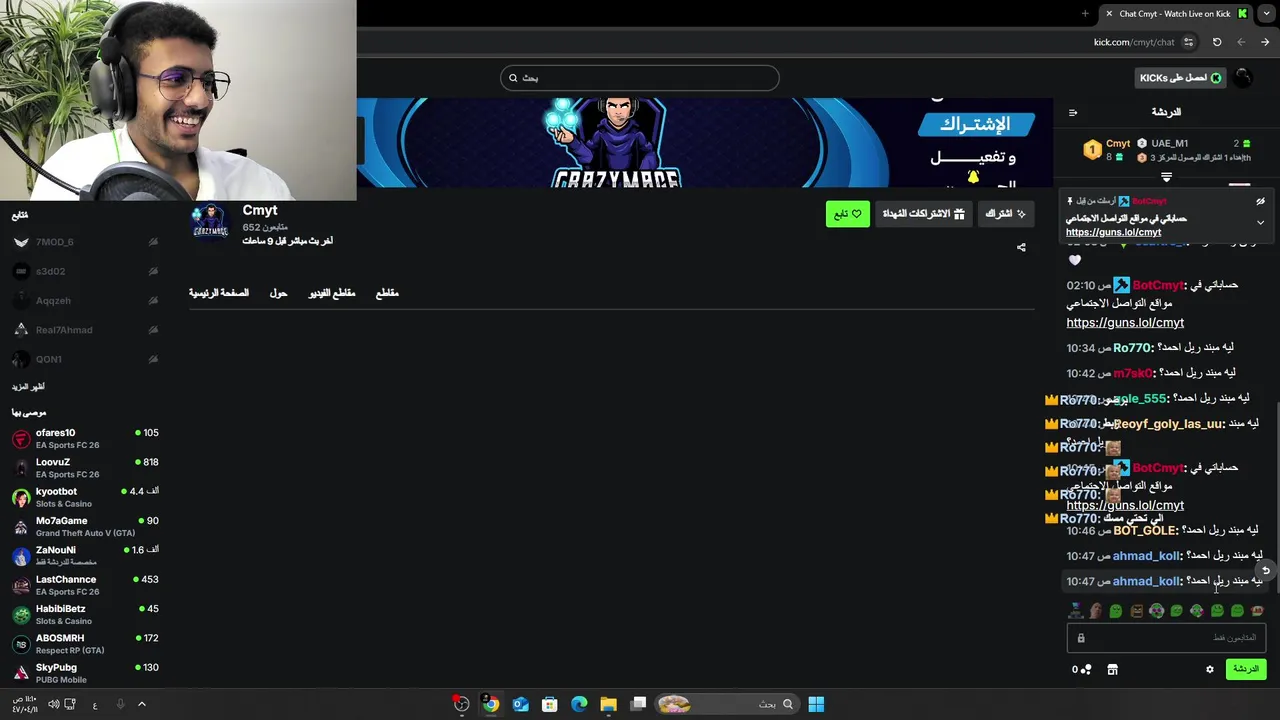The height and width of the screenshot is (720, 1280).
Task: Open the browser tab list dropdown
Action: point(1266,13)
